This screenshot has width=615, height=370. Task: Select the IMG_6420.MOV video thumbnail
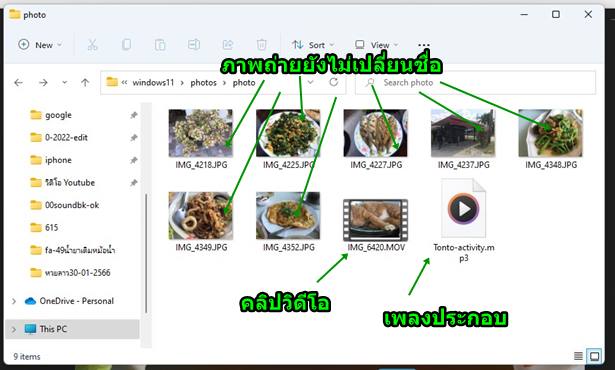[375, 220]
